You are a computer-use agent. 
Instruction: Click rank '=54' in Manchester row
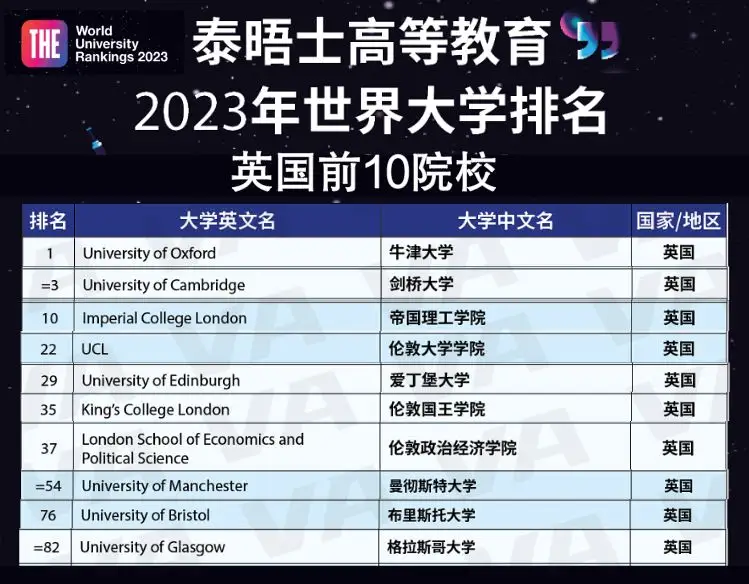tap(48, 486)
